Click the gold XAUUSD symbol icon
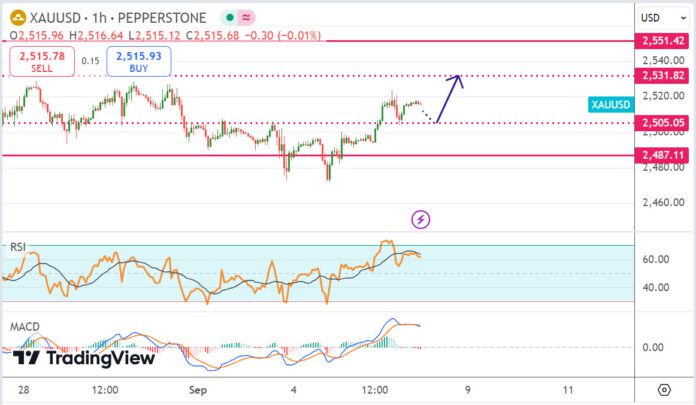Viewport: 696px width, 405px height. (18, 18)
